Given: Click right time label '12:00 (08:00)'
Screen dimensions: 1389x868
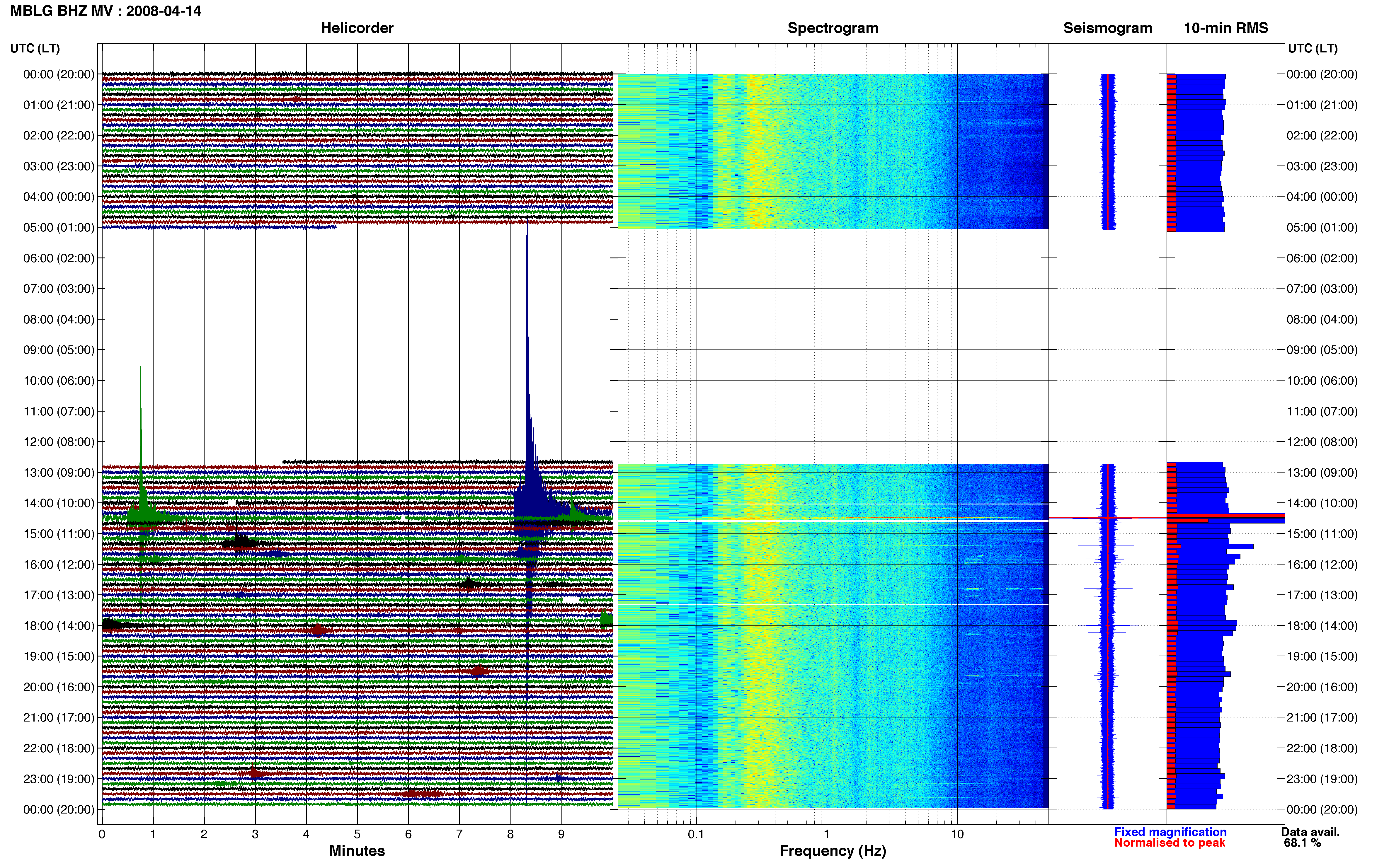Looking at the screenshot, I should 1322,442.
